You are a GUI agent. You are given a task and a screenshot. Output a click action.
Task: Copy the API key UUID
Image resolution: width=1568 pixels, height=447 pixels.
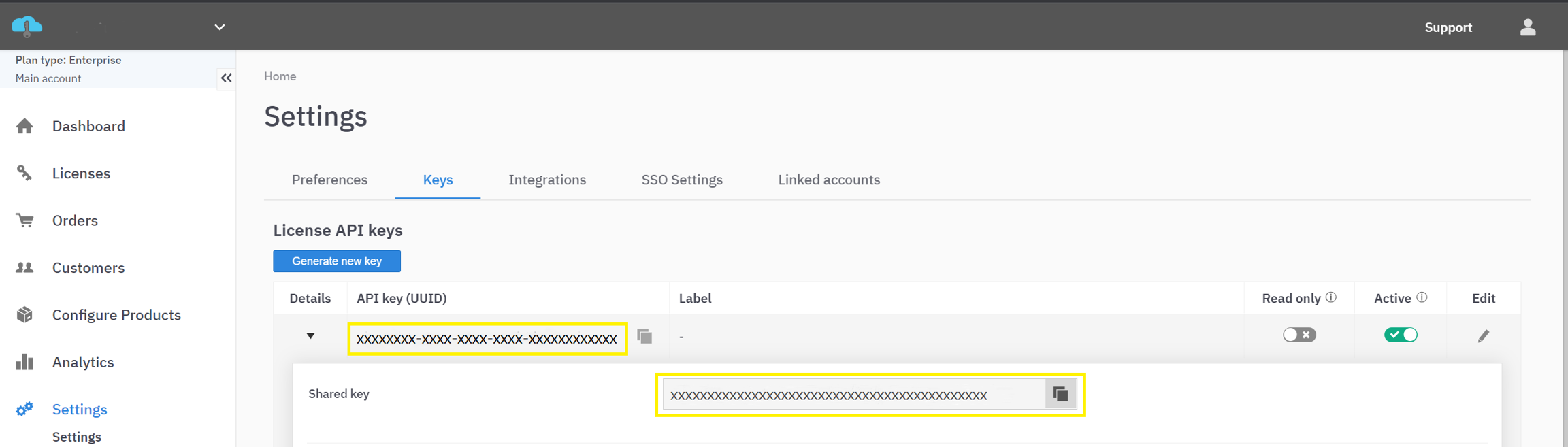coord(644,336)
